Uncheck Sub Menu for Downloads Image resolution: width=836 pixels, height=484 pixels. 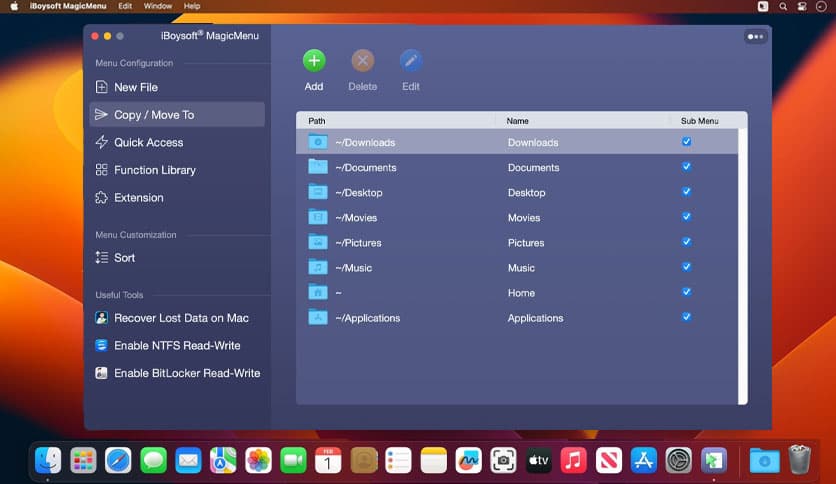[x=686, y=142]
